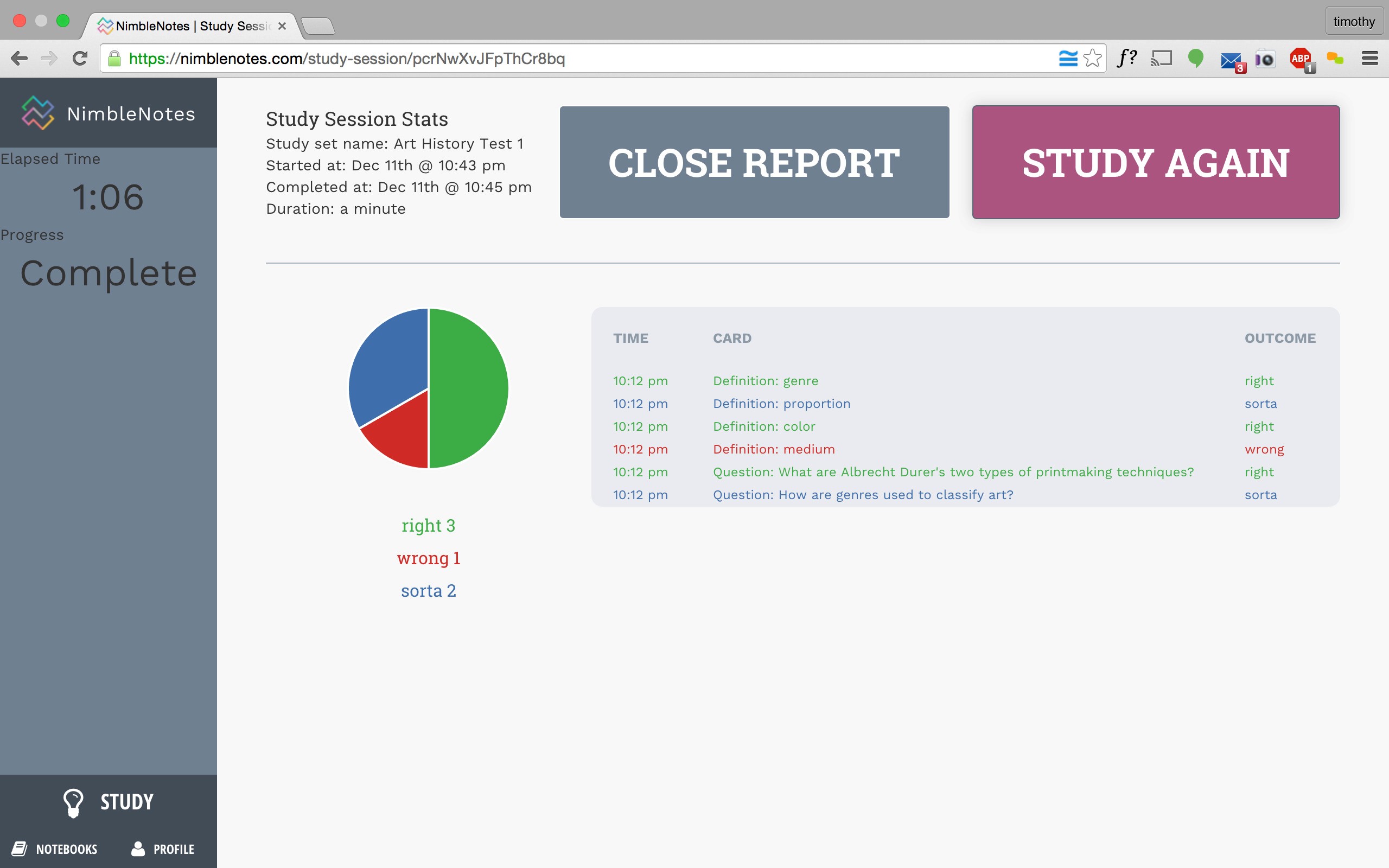The height and width of the screenshot is (868, 1389).
Task: Click the Definition: medium card row
Action: coord(773,450)
